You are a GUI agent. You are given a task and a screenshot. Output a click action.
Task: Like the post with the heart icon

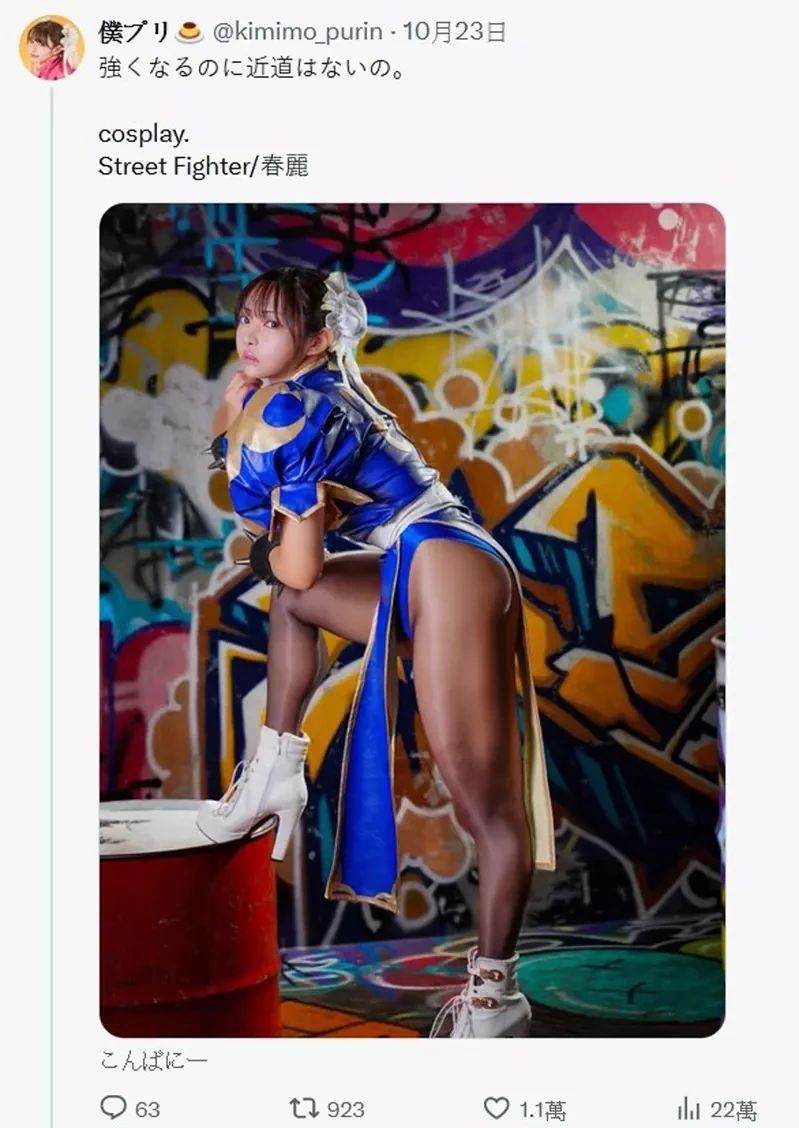pos(496,1107)
